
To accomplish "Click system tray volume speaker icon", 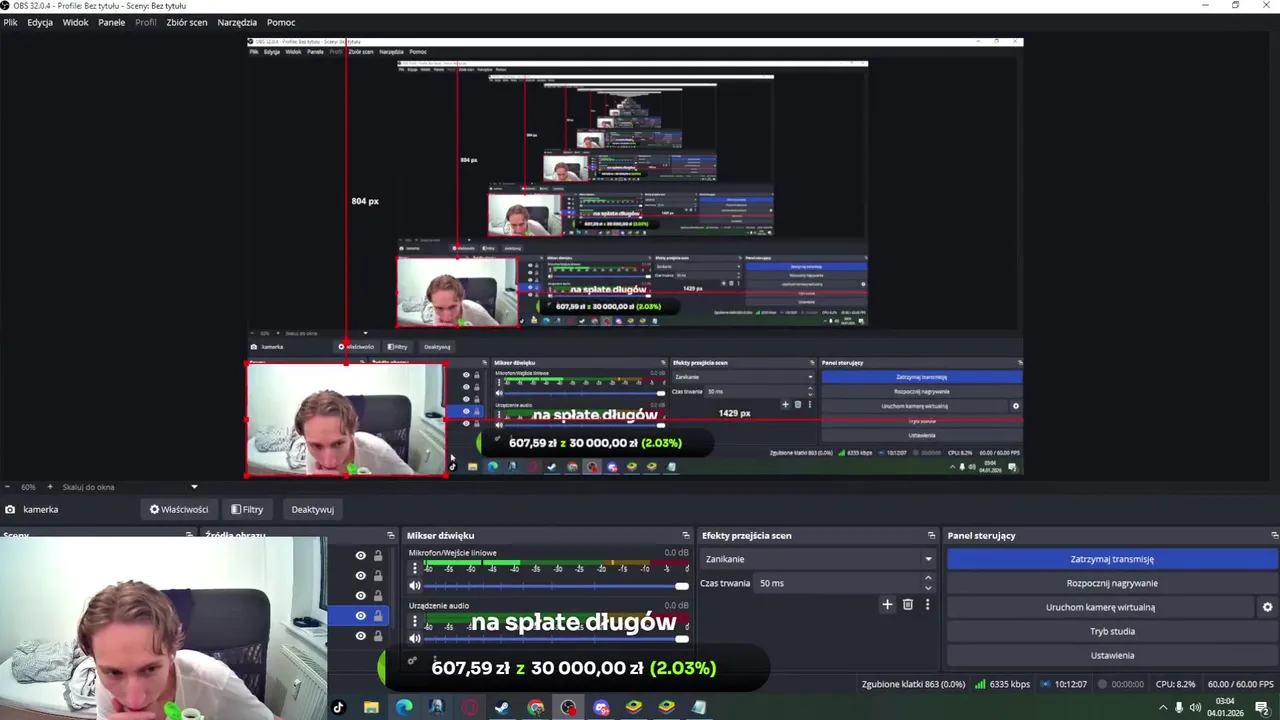I will click(1195, 708).
